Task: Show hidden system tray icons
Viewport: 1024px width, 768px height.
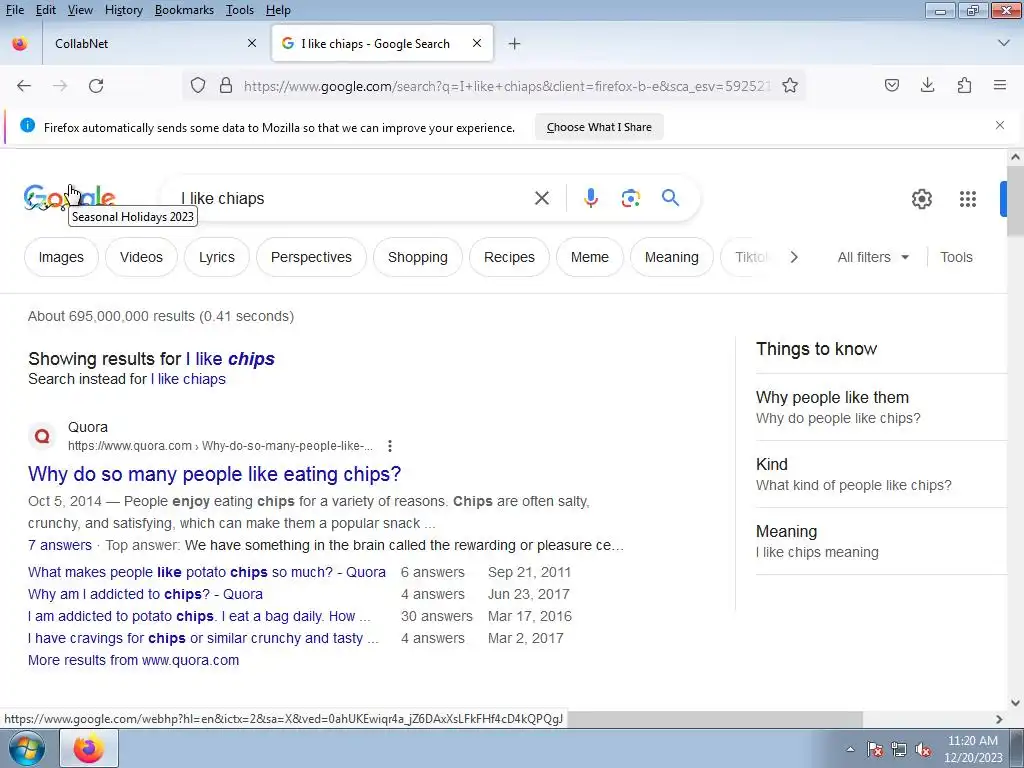Action: pyautogui.click(x=850, y=749)
